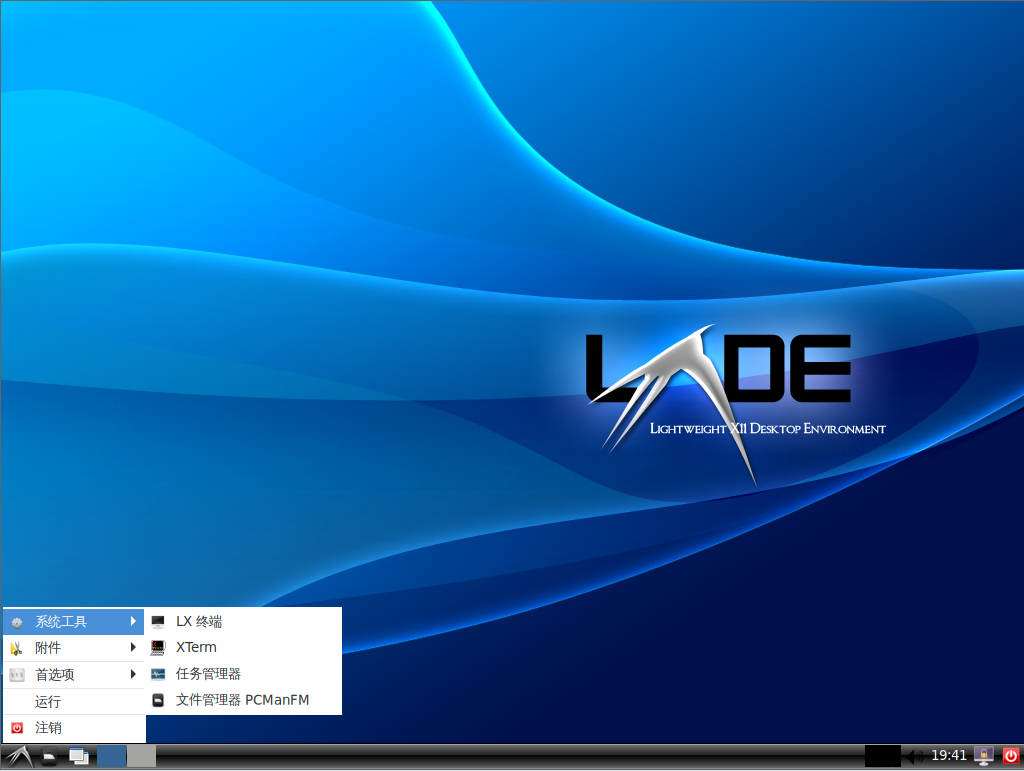Image resolution: width=1024 pixels, height=771 pixels.
Task: Open the LXDE start menu button
Action: 18,756
